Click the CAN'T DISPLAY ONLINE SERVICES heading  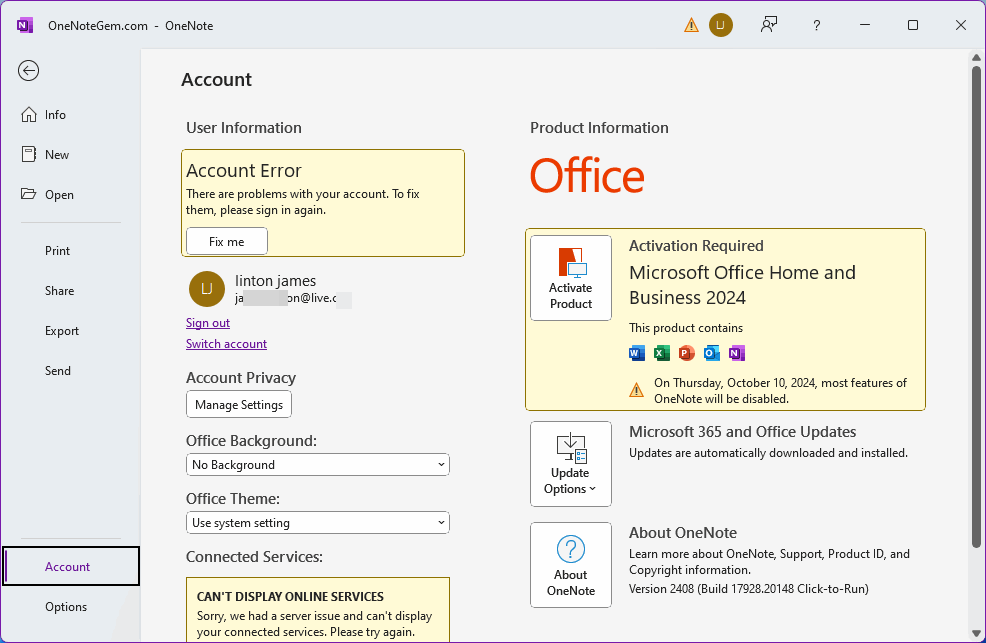(x=290, y=596)
